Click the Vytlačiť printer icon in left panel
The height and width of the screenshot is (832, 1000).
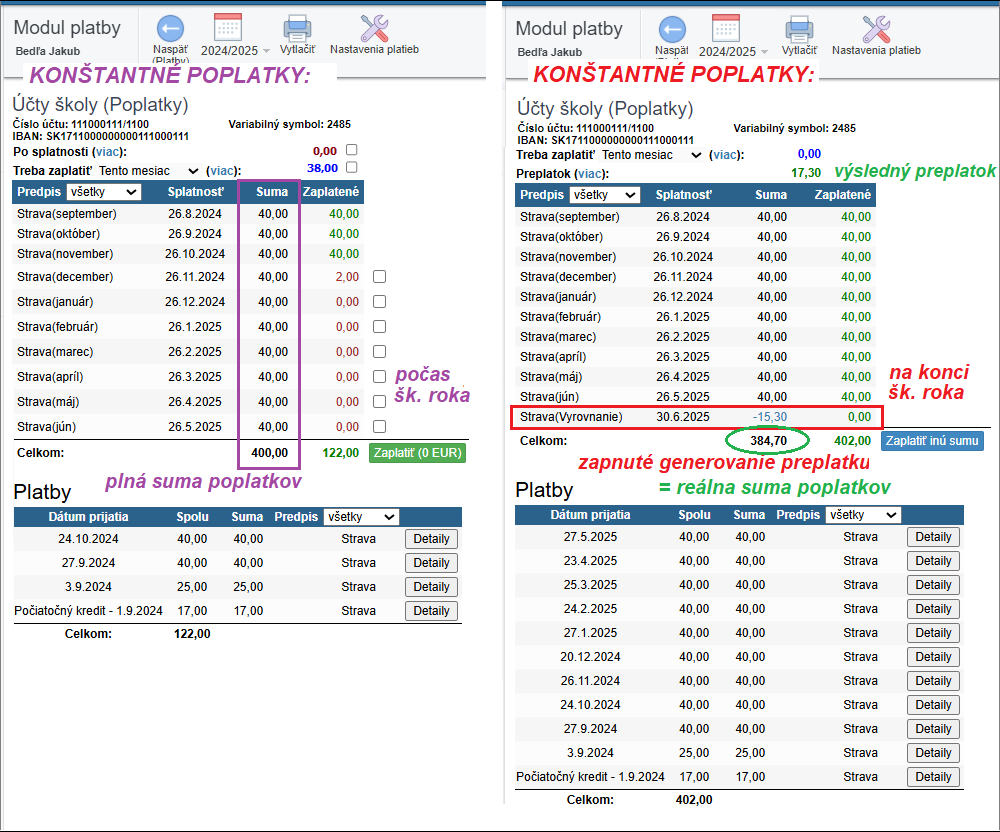(297, 28)
